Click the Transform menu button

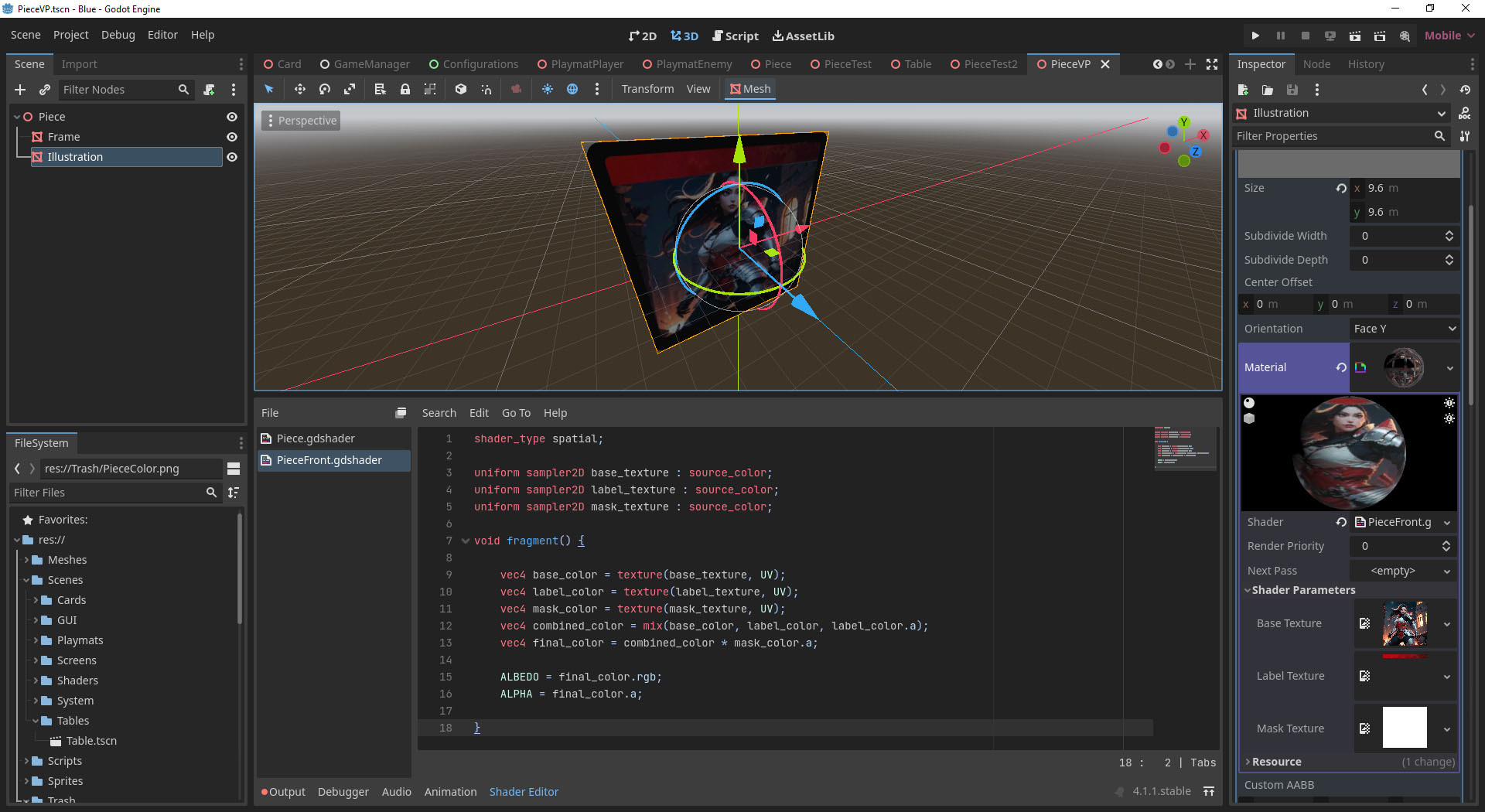point(647,89)
